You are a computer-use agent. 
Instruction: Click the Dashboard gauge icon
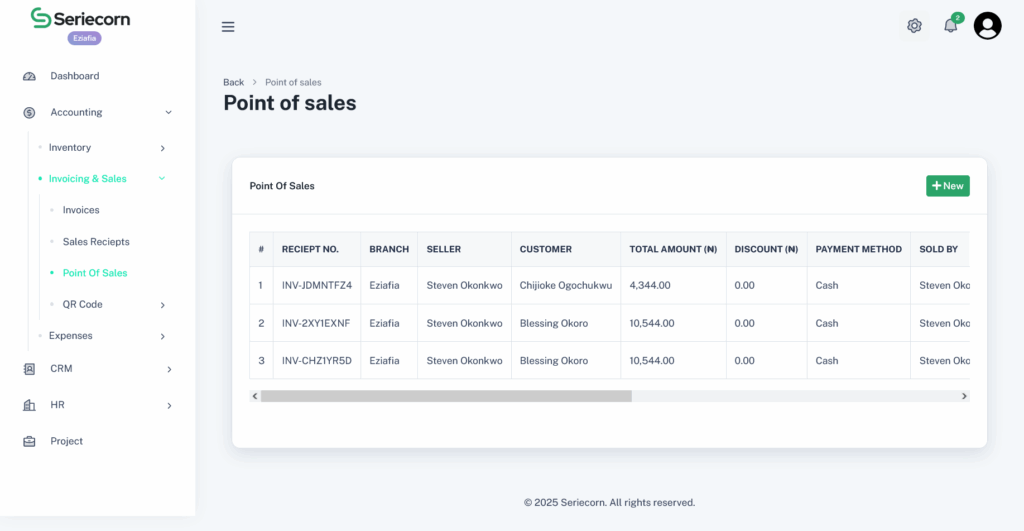[x=29, y=76]
